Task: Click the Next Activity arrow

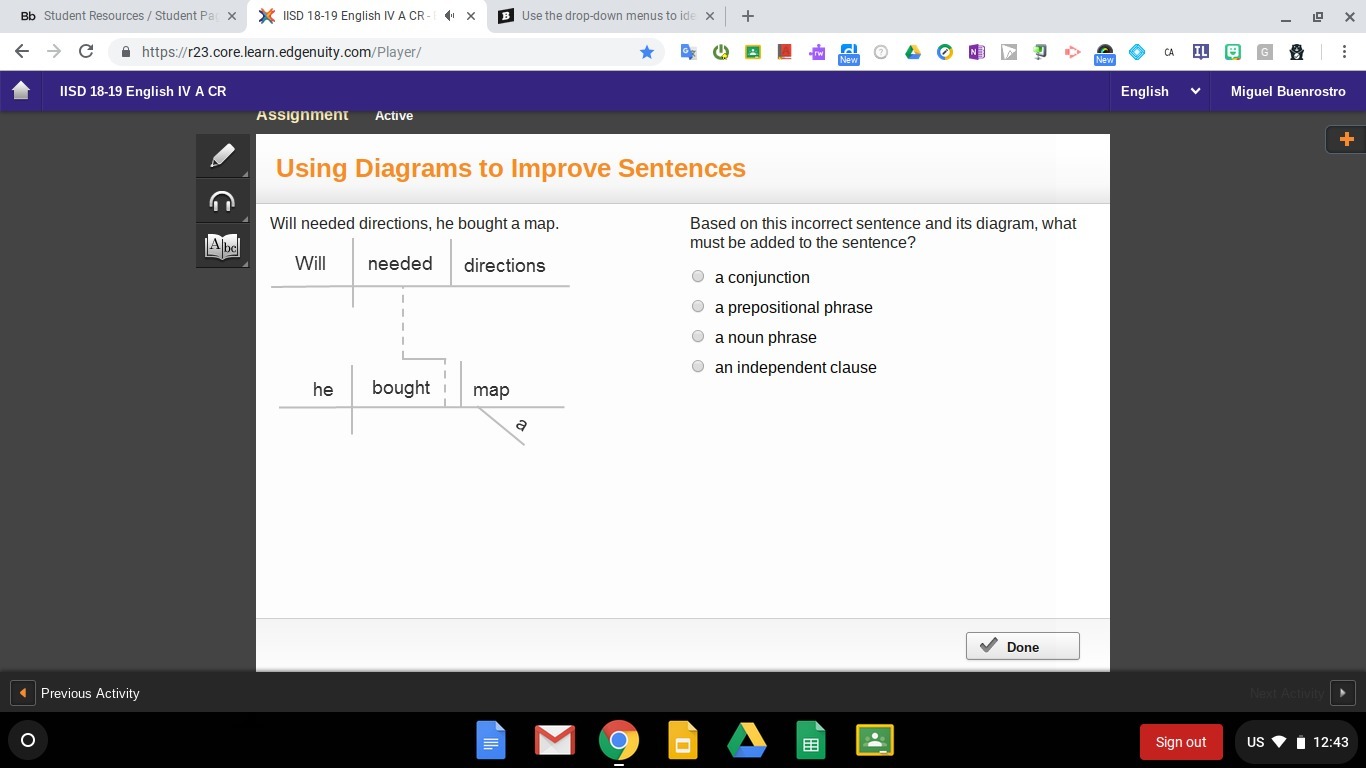Action: 1342,693
